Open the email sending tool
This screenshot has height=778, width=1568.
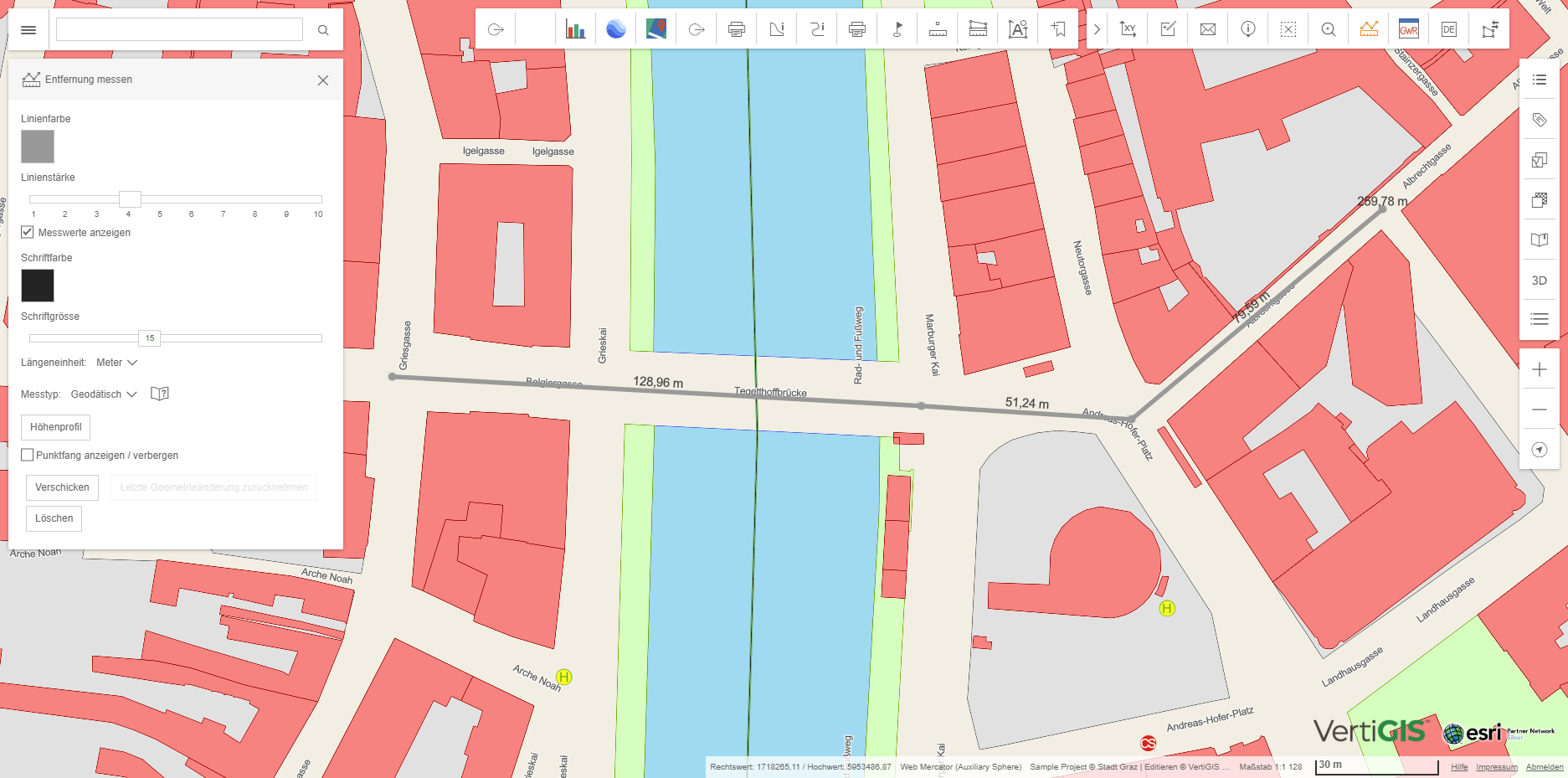coord(1207,28)
